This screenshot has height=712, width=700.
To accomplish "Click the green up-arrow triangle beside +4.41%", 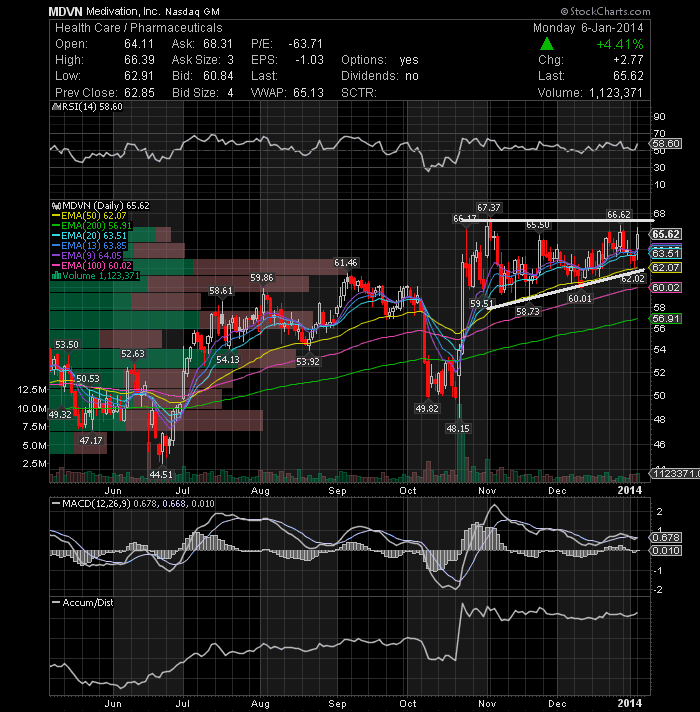I will [x=547, y=44].
